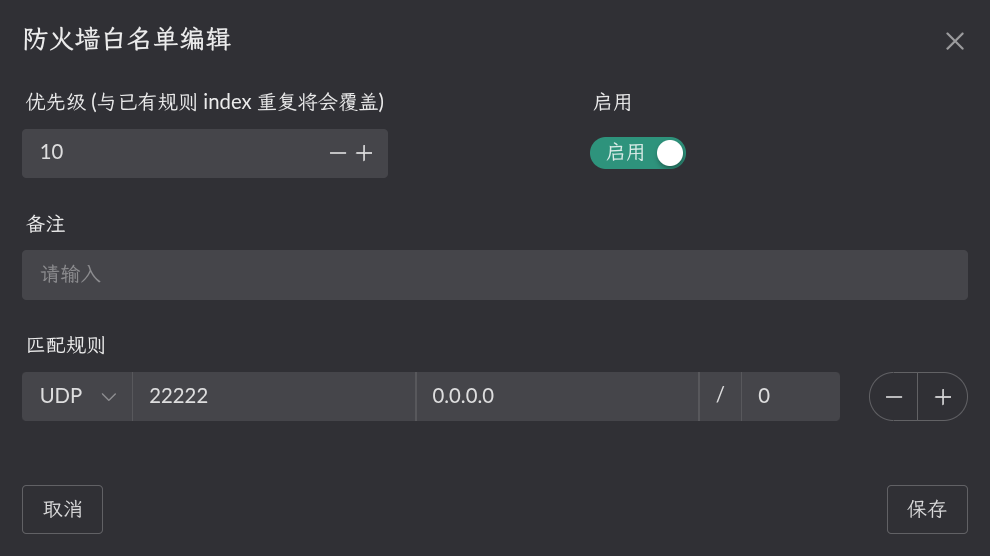This screenshot has height=556, width=990.
Task: Save the rule with 保存 button
Action: pos(927,509)
